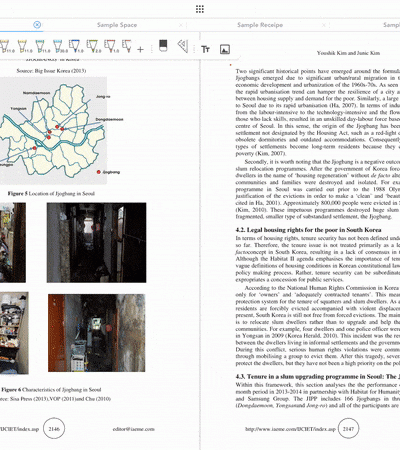Click the 'Dongdaemoon' map label
Viewport: 400px width, 450px height.
click(x=109, y=119)
